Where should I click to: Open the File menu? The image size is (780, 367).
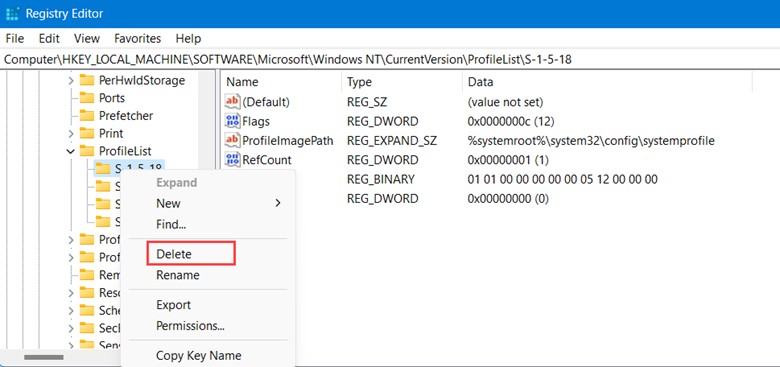click(x=15, y=38)
